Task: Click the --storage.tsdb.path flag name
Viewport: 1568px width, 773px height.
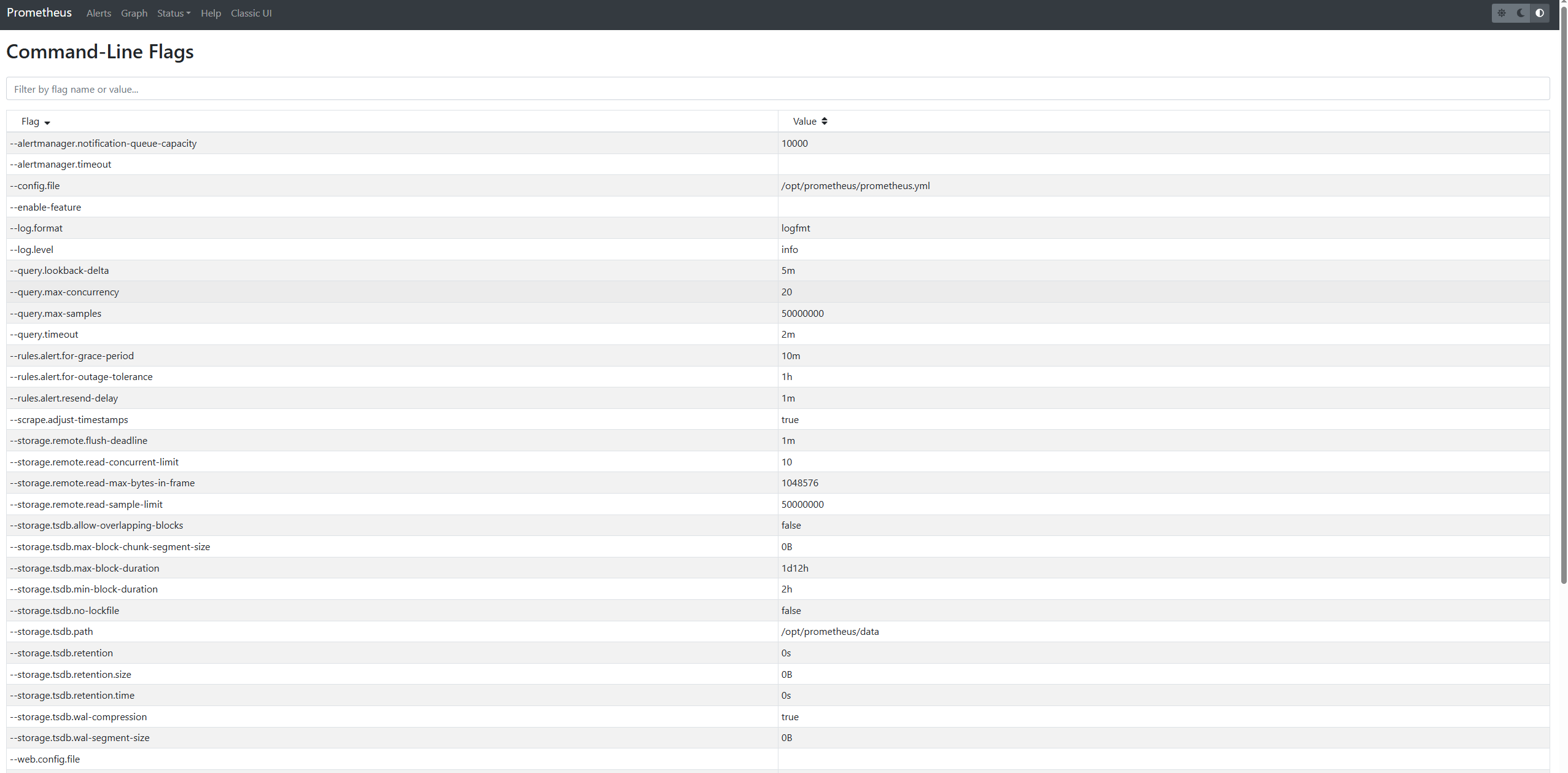Action: coord(52,632)
